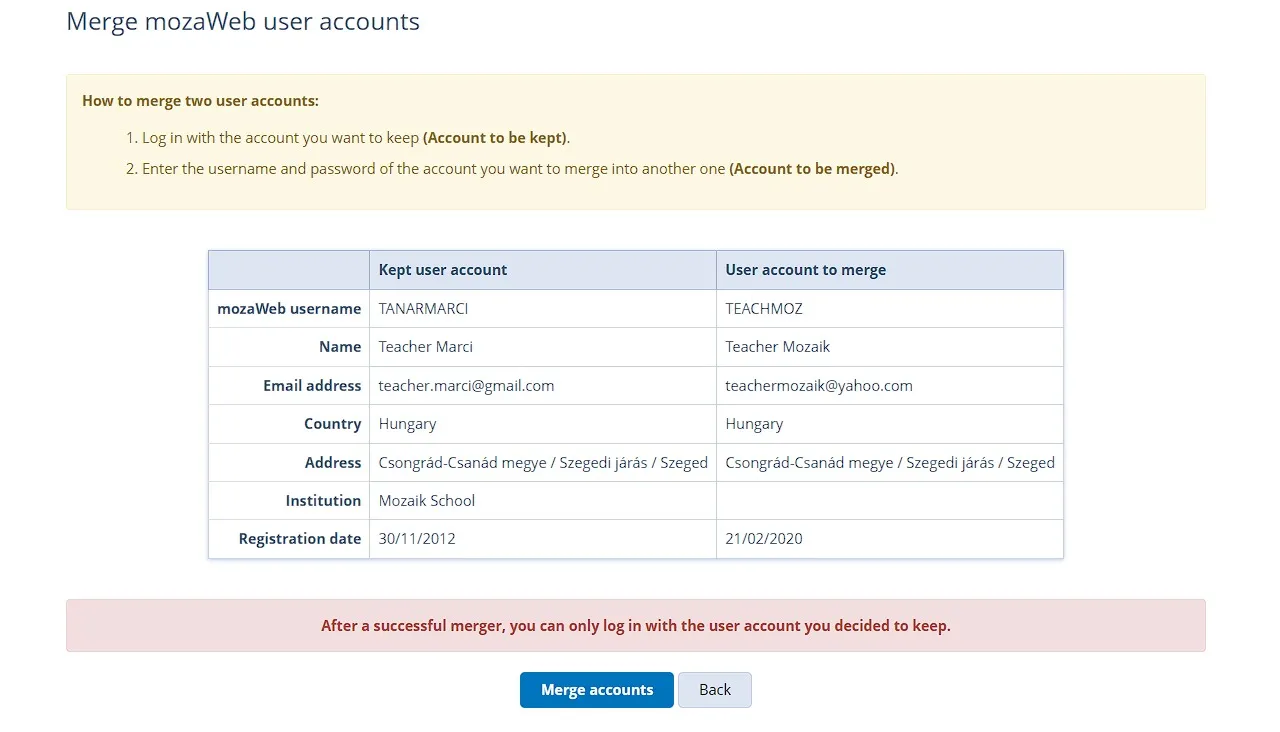Click the 'How to merge two user accounts' title
The image size is (1280, 732).
point(200,101)
